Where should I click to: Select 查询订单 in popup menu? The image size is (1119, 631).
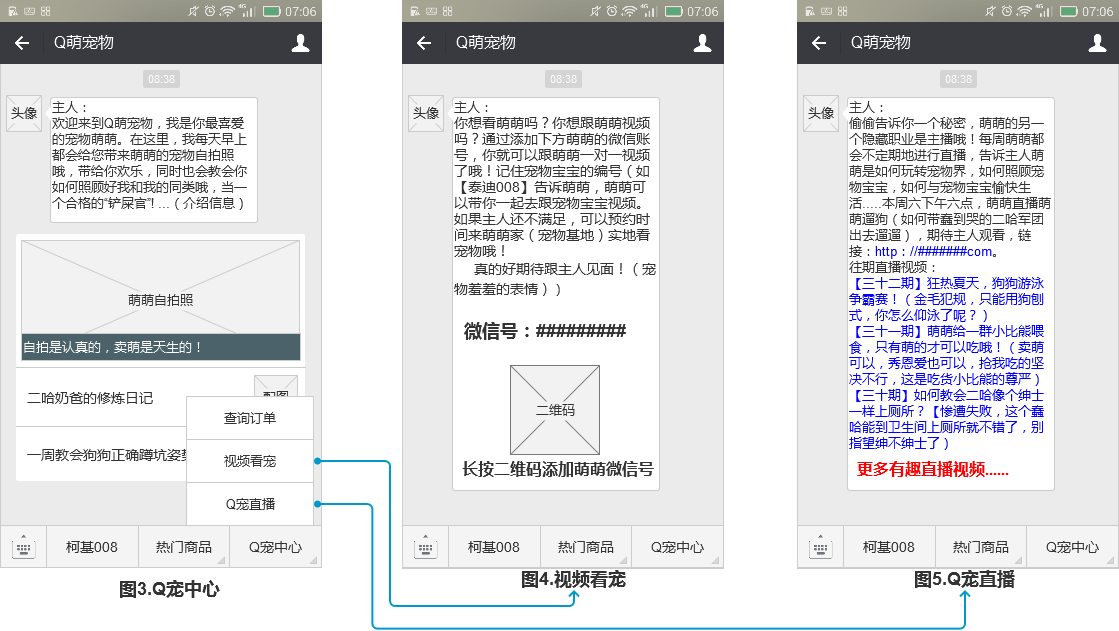pos(250,418)
